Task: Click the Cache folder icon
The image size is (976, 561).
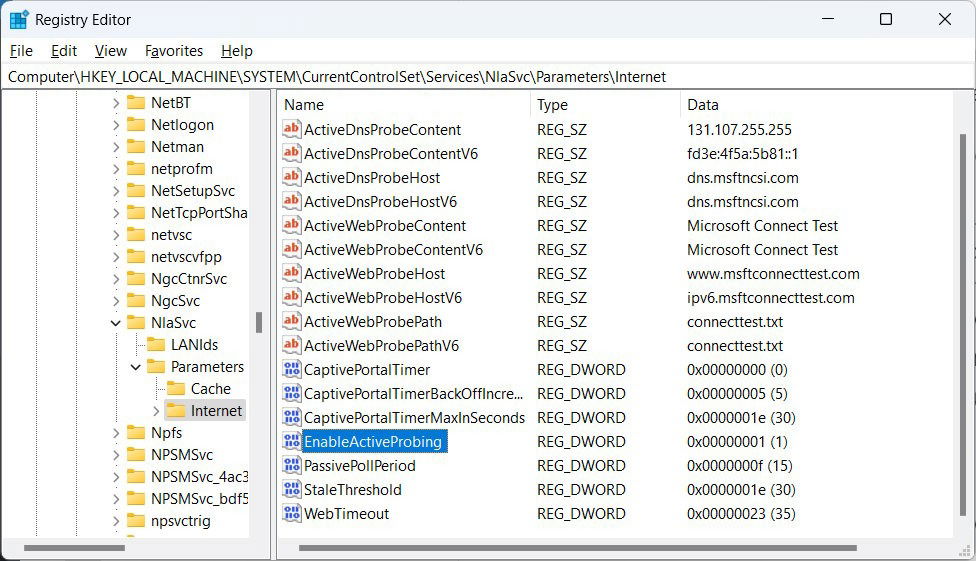Action: [176, 389]
